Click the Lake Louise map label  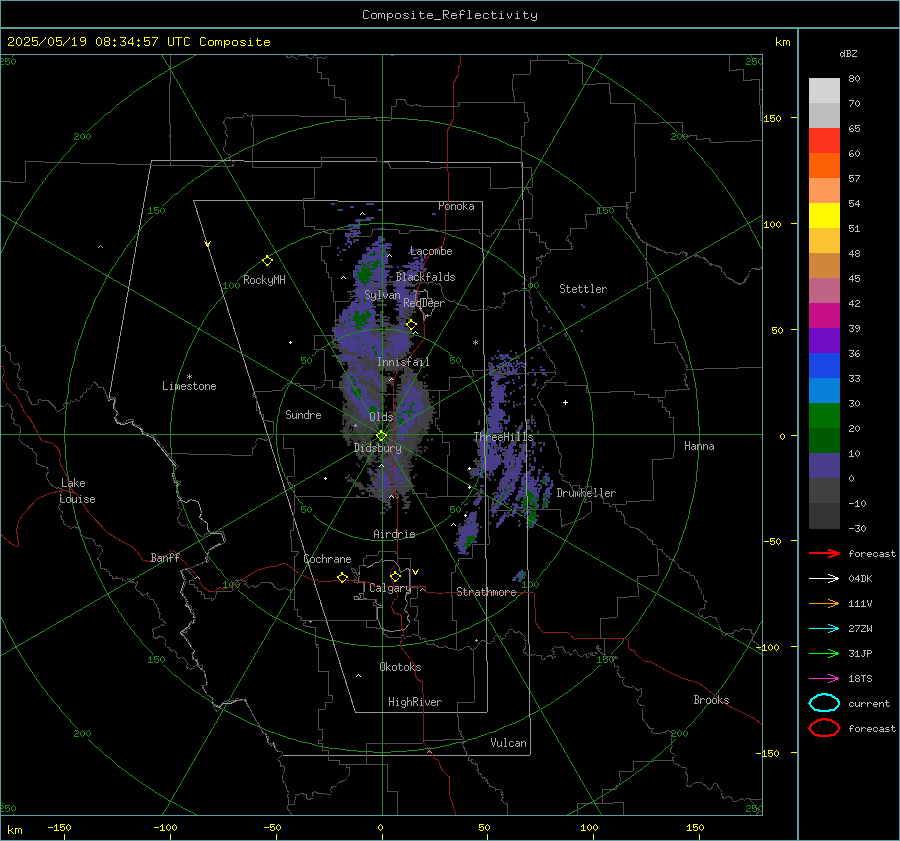pyautogui.click(x=77, y=491)
